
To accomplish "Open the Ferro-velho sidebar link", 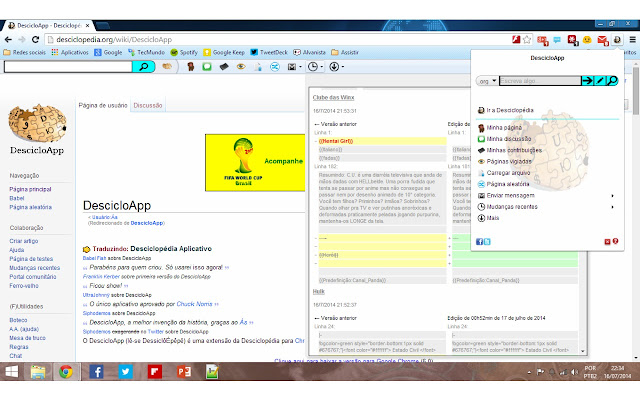I will 24,286.
